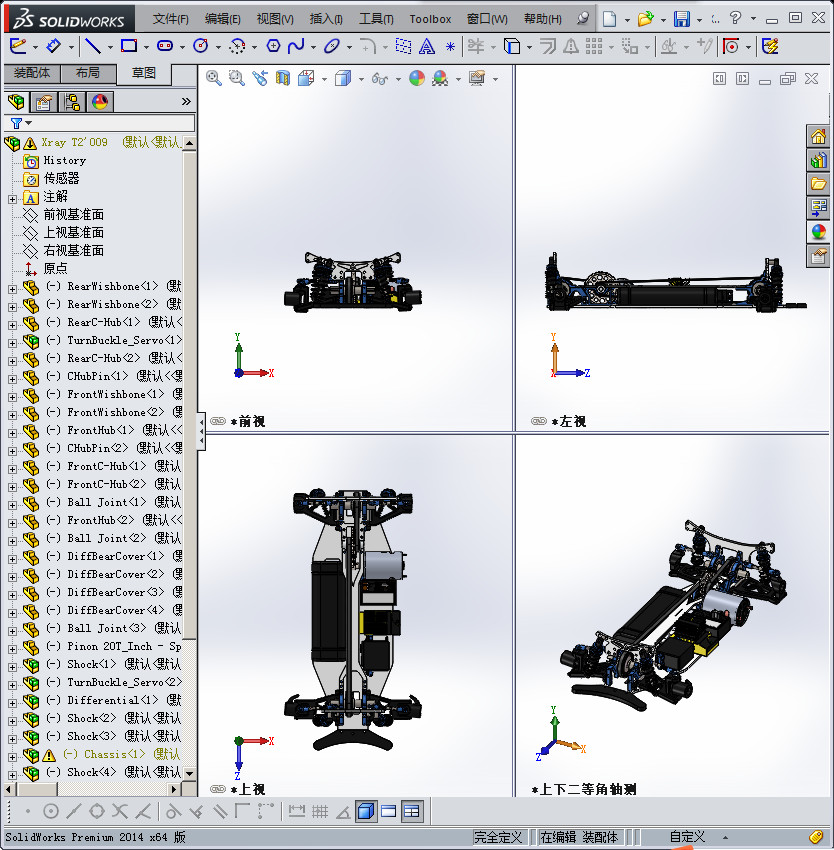834x850 pixels.
Task: Open the PropertyManager tab icon
Action: tap(43, 101)
